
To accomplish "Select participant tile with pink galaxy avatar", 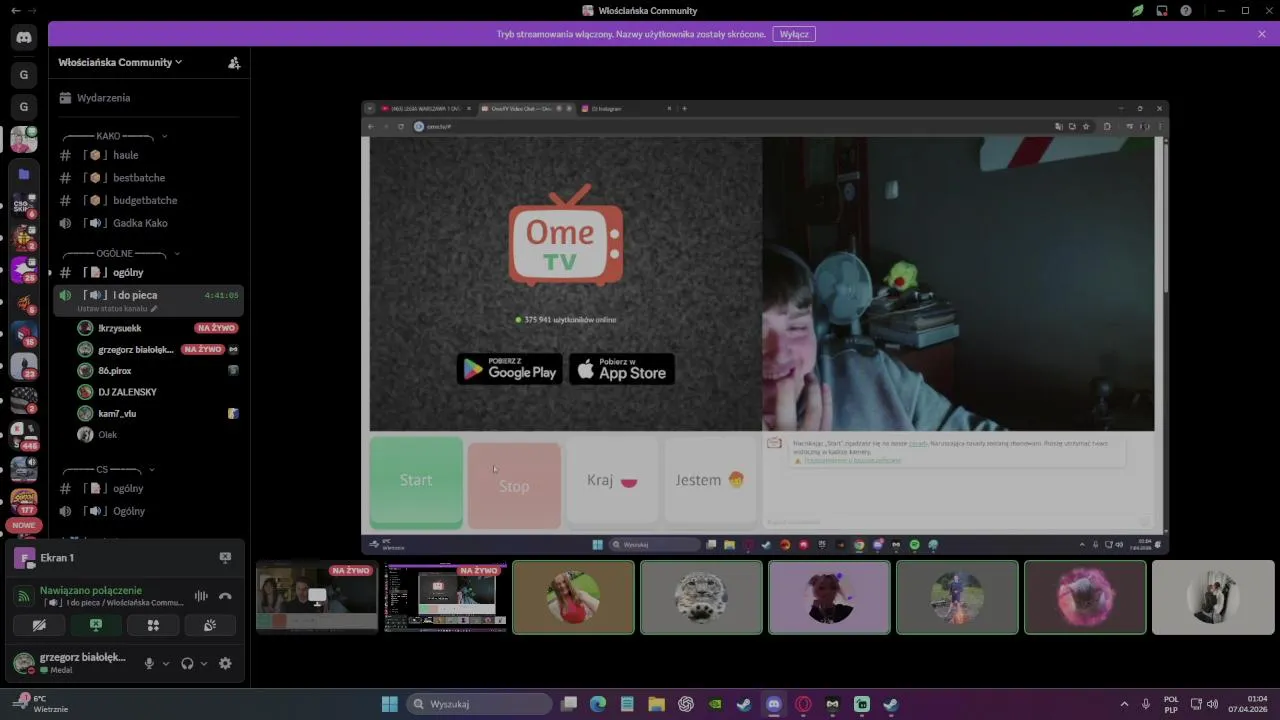I will click(x=1085, y=597).
